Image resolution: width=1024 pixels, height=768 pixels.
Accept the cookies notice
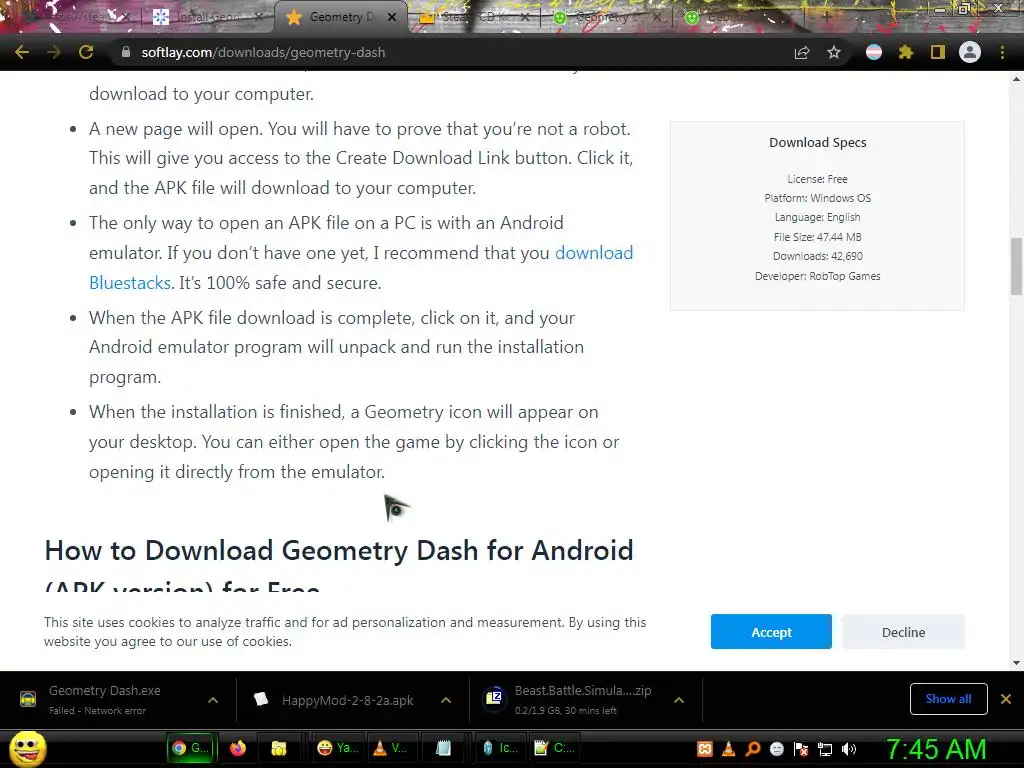point(771,632)
